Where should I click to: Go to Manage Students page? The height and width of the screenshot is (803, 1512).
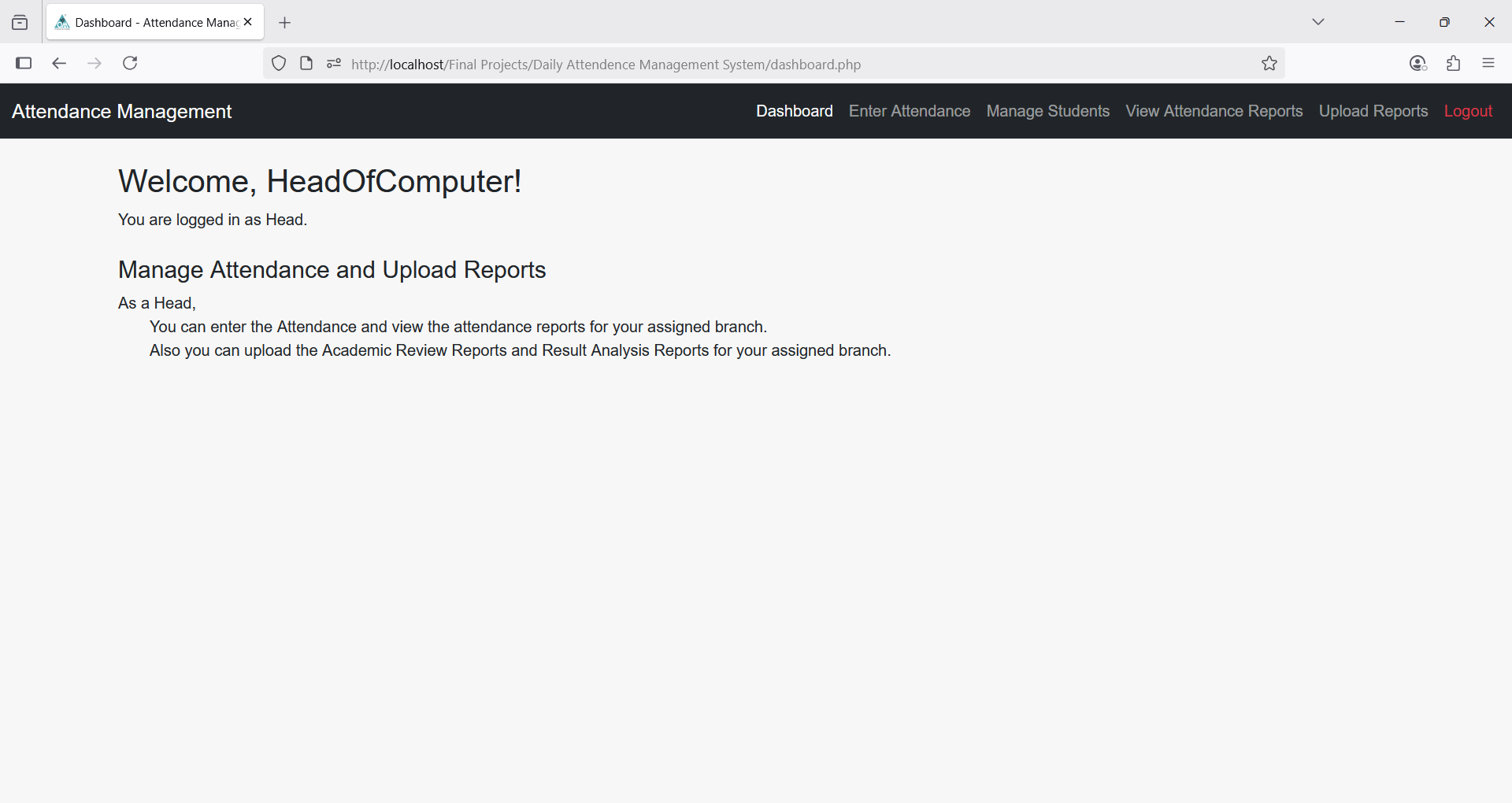1047,111
